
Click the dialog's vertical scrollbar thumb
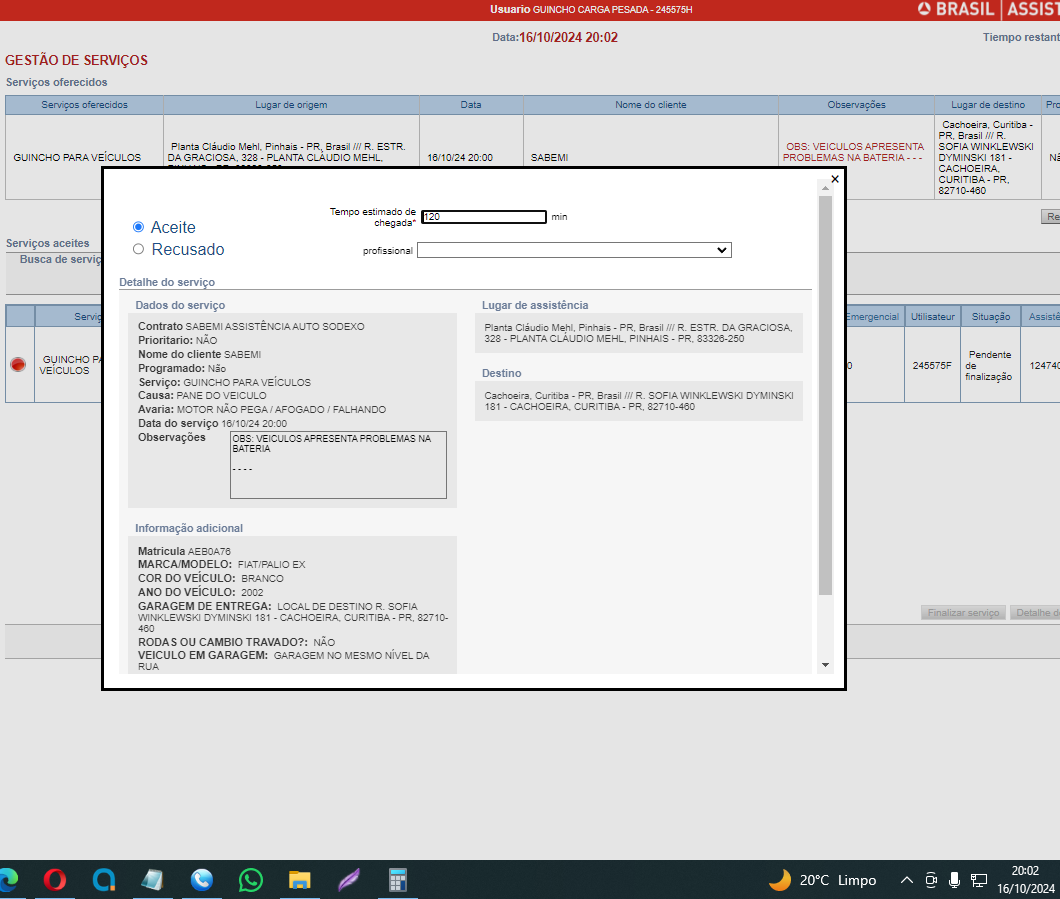[825, 395]
